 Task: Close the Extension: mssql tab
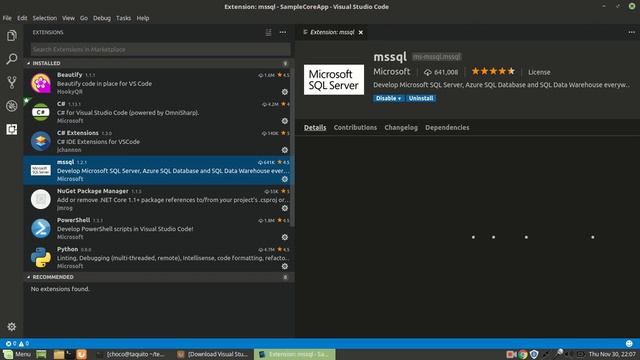[x=361, y=32]
